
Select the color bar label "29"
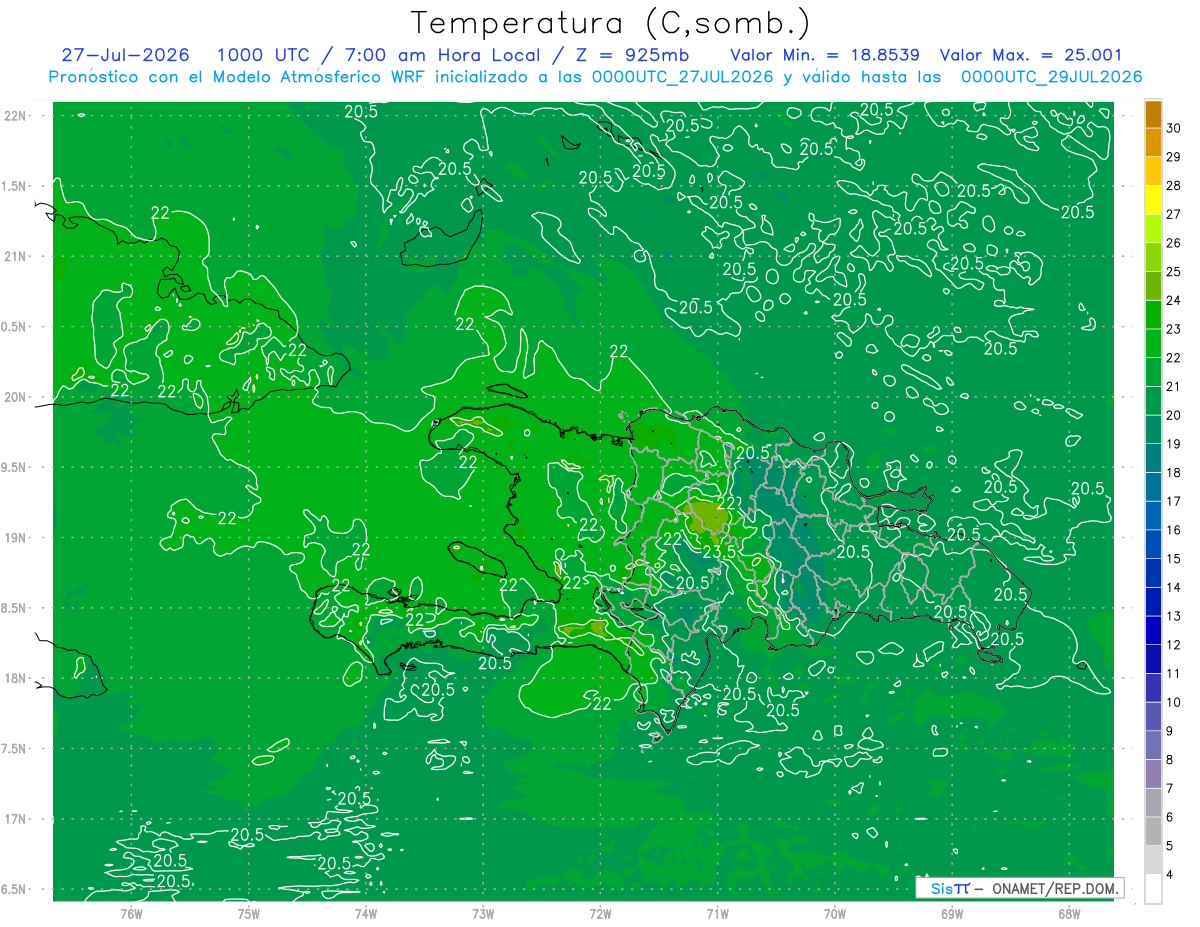click(x=1175, y=156)
